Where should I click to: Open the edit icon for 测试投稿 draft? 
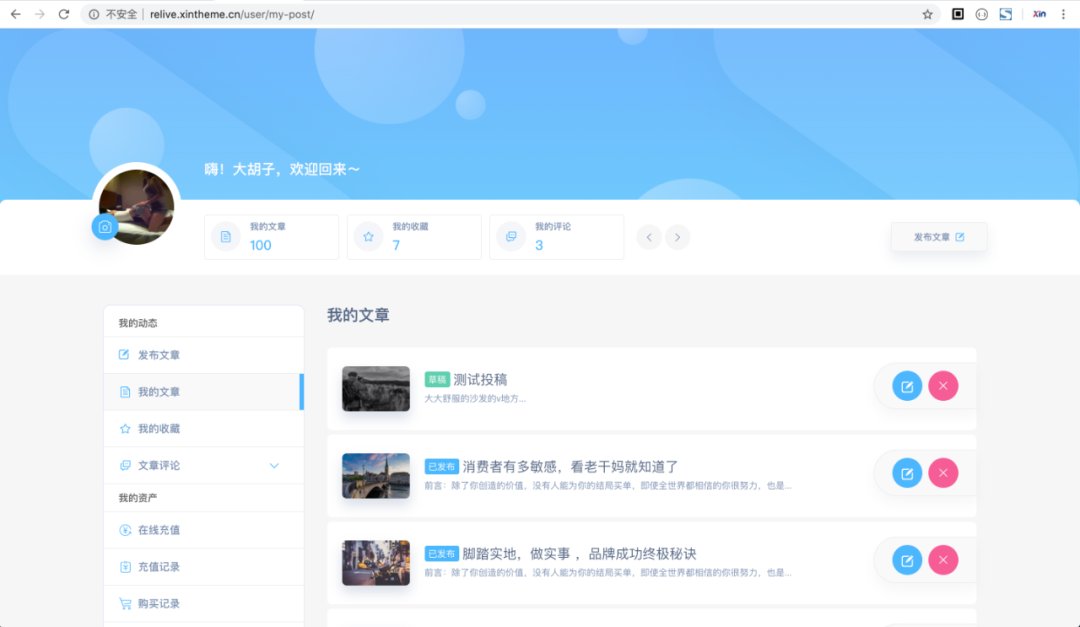point(907,385)
